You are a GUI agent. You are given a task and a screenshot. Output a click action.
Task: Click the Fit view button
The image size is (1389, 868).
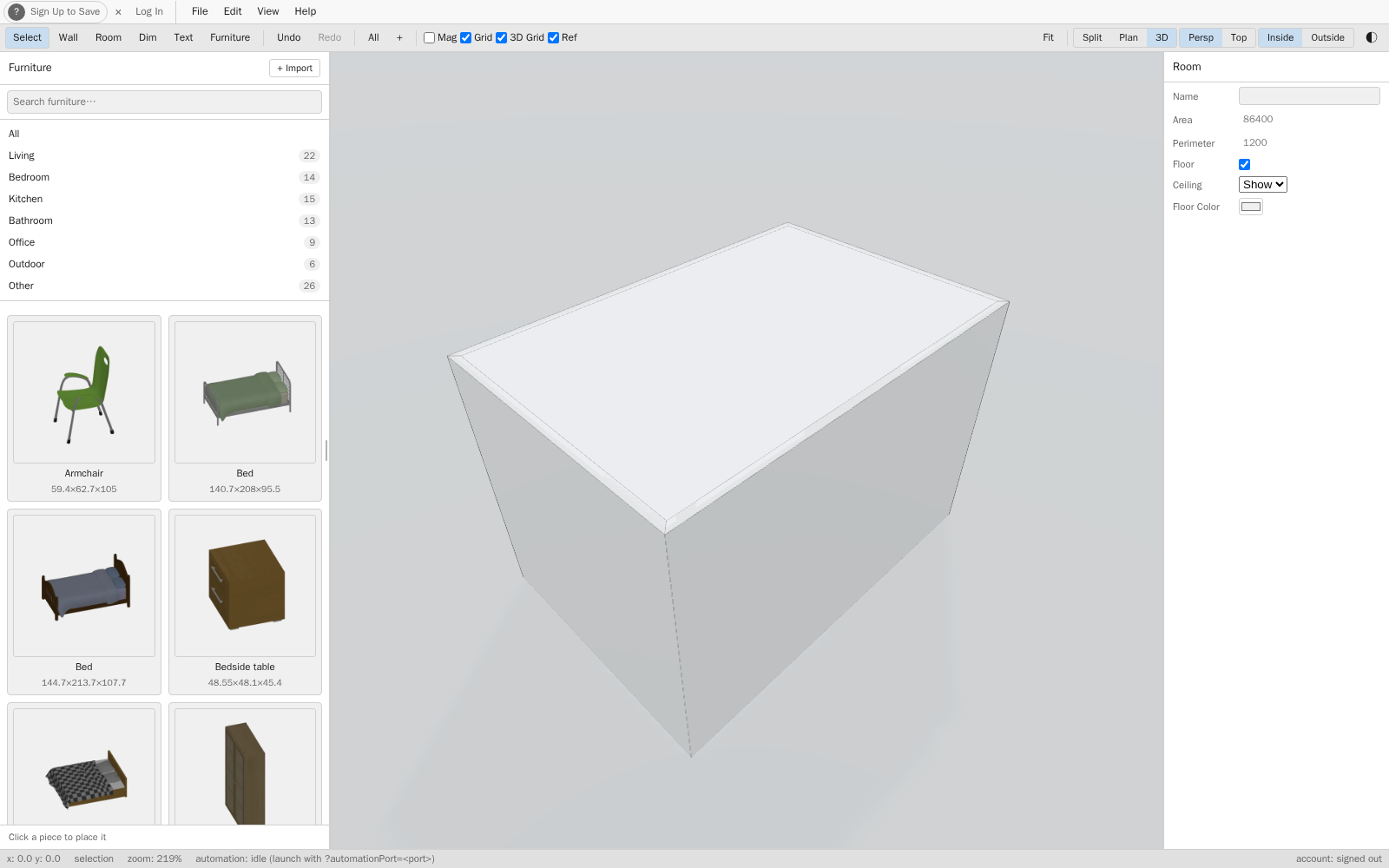[x=1048, y=37]
